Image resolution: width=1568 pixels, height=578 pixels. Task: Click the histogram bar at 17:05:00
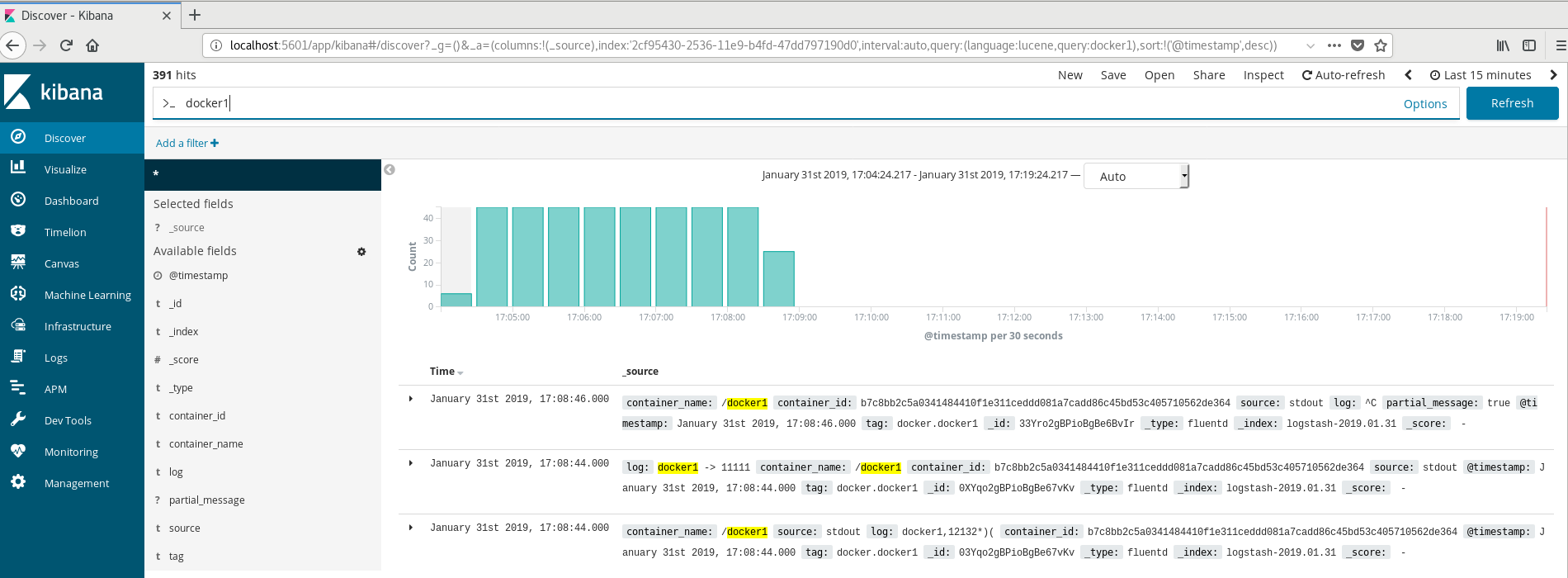pyautogui.click(x=527, y=257)
